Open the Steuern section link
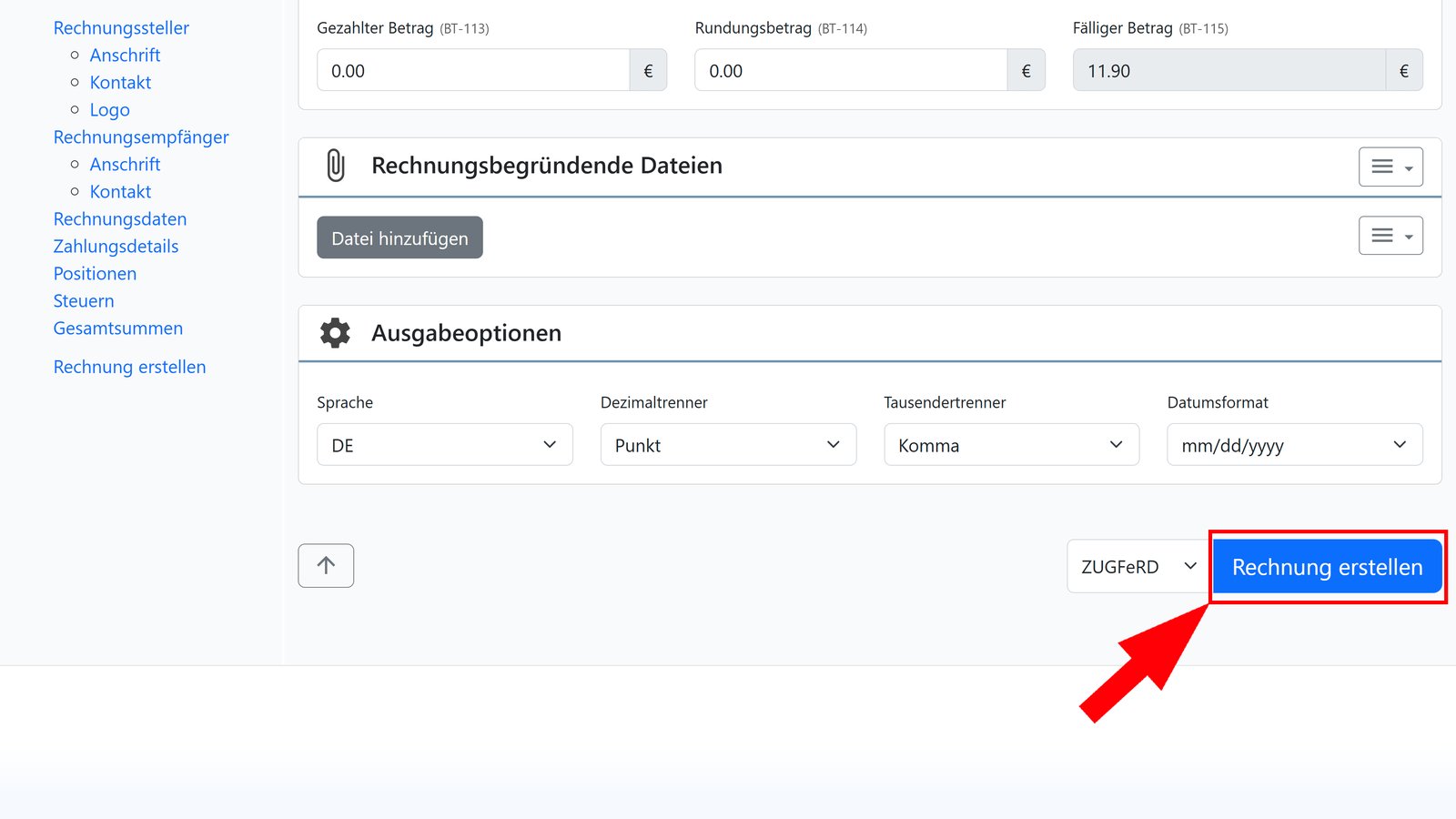Viewport: 1456px width, 819px height. pyautogui.click(x=84, y=300)
